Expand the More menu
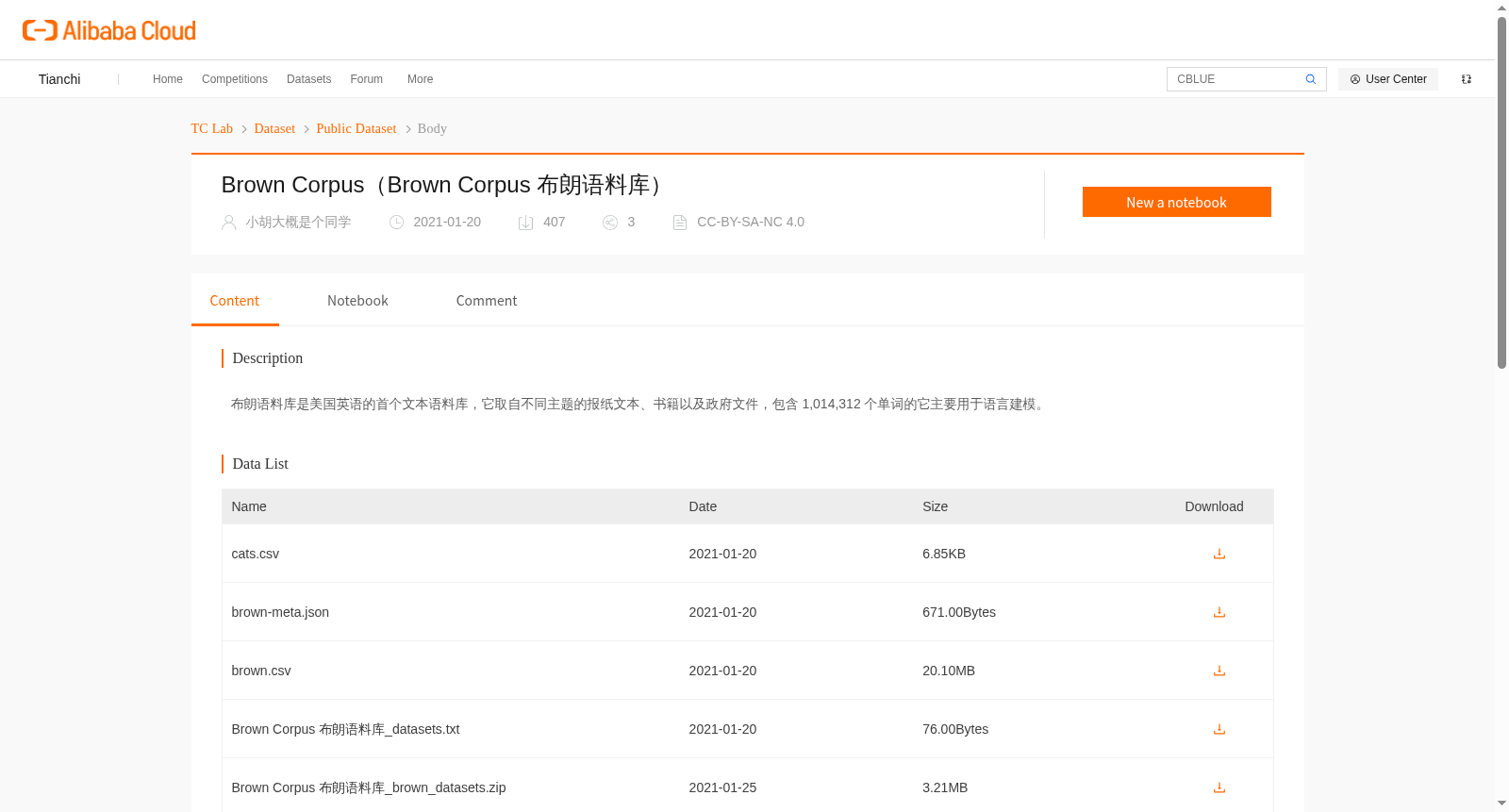 (421, 79)
